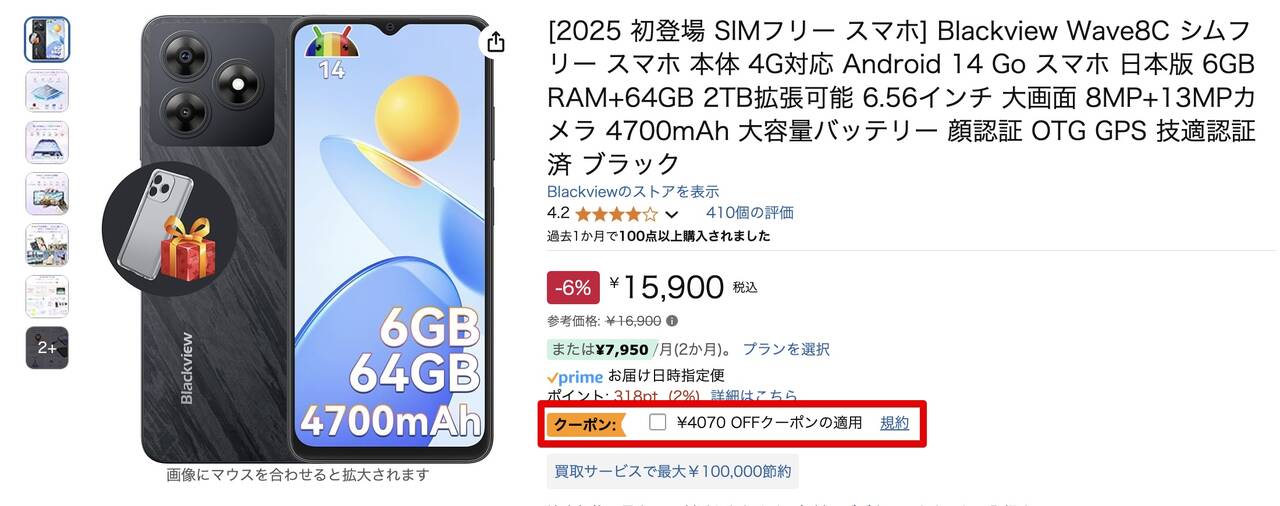Open the 410個の評価 reviews link
Image resolution: width=1280 pixels, height=506 pixels.
click(750, 212)
